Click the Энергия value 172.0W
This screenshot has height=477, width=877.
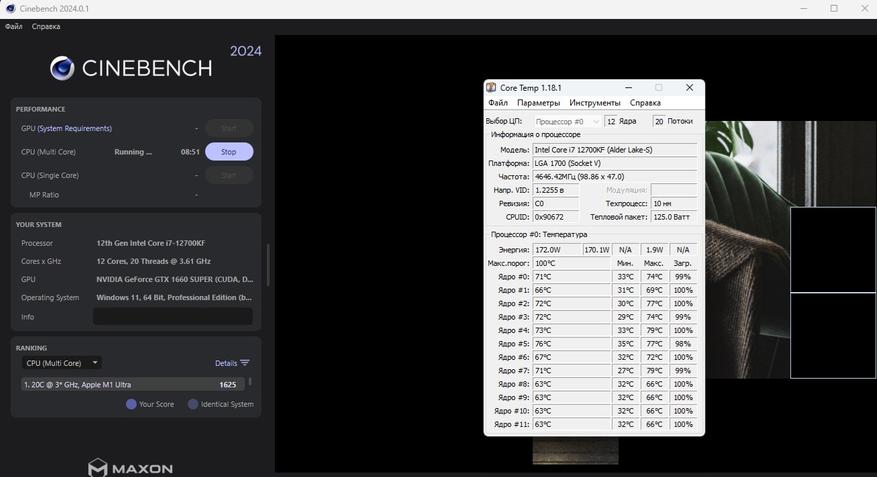[x=557, y=250]
